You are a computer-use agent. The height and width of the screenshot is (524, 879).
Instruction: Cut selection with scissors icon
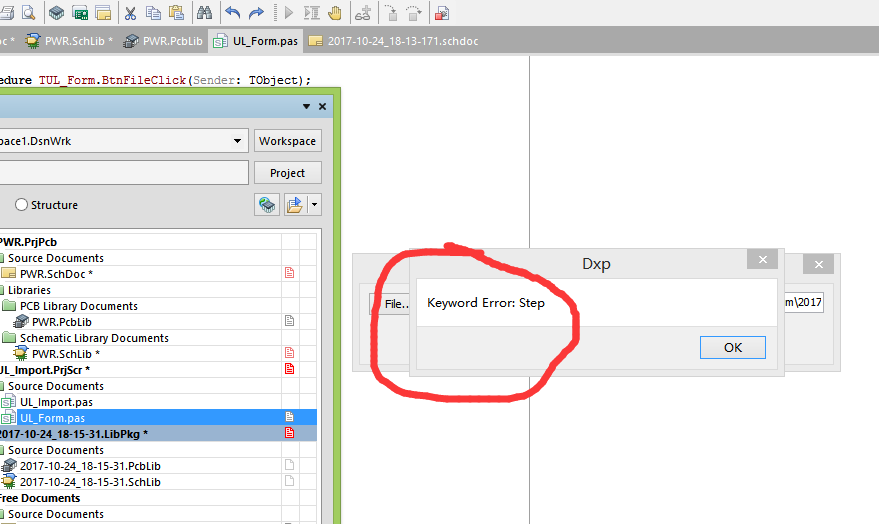click(x=131, y=12)
